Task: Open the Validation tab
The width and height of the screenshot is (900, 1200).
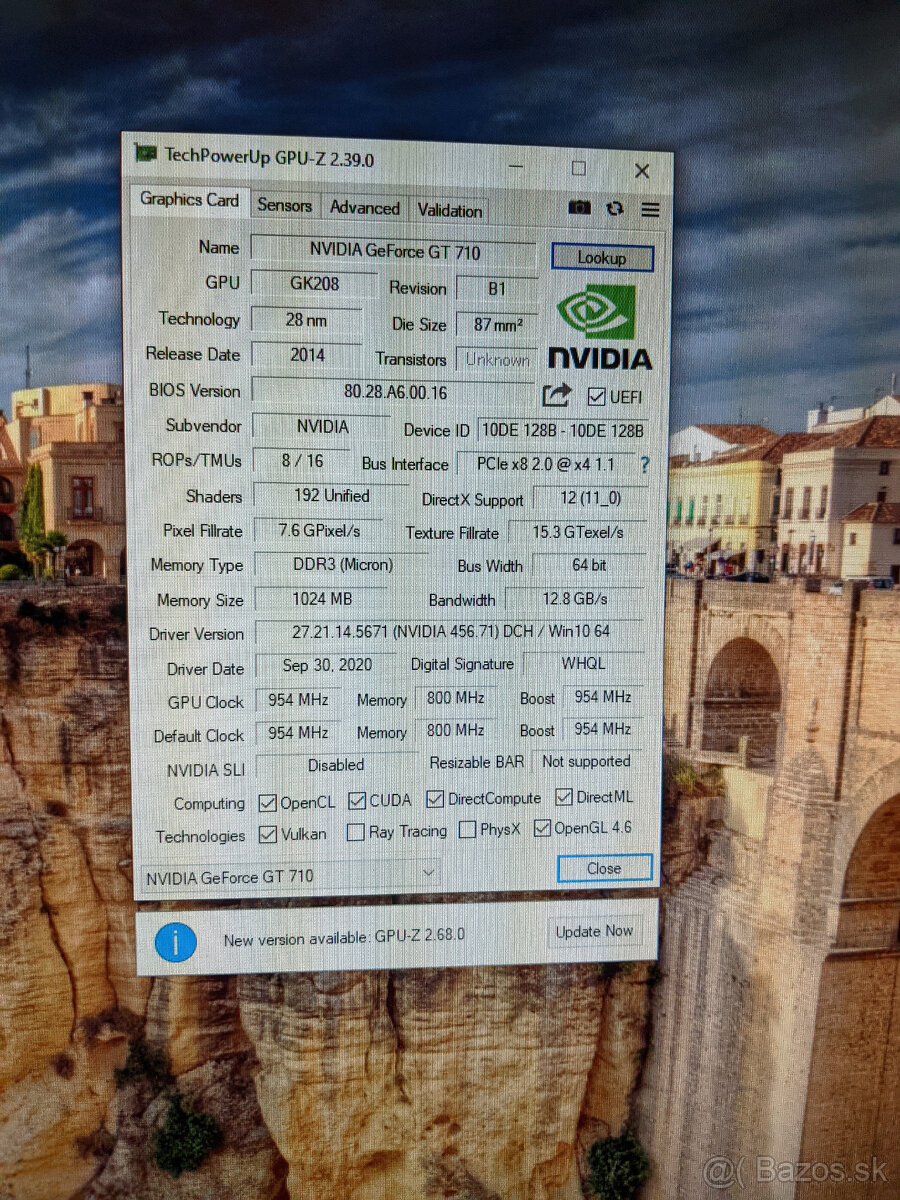Action: click(449, 211)
